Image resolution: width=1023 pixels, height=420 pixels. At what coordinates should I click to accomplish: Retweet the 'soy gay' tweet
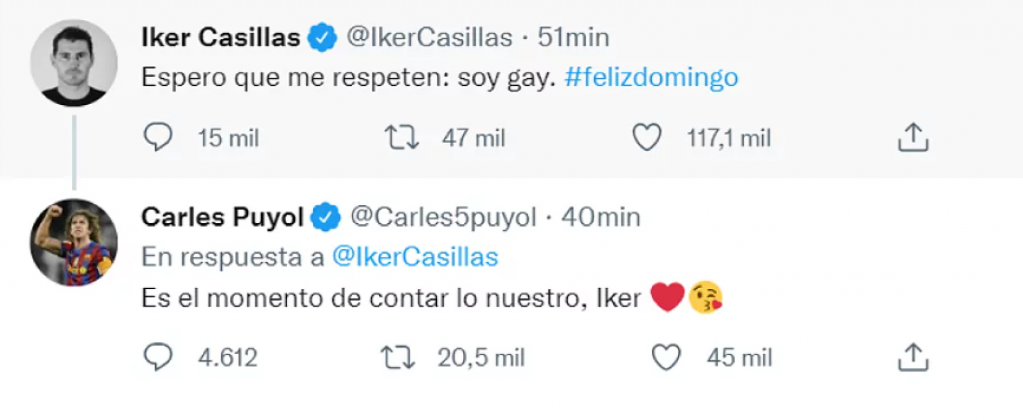pyautogui.click(x=403, y=138)
